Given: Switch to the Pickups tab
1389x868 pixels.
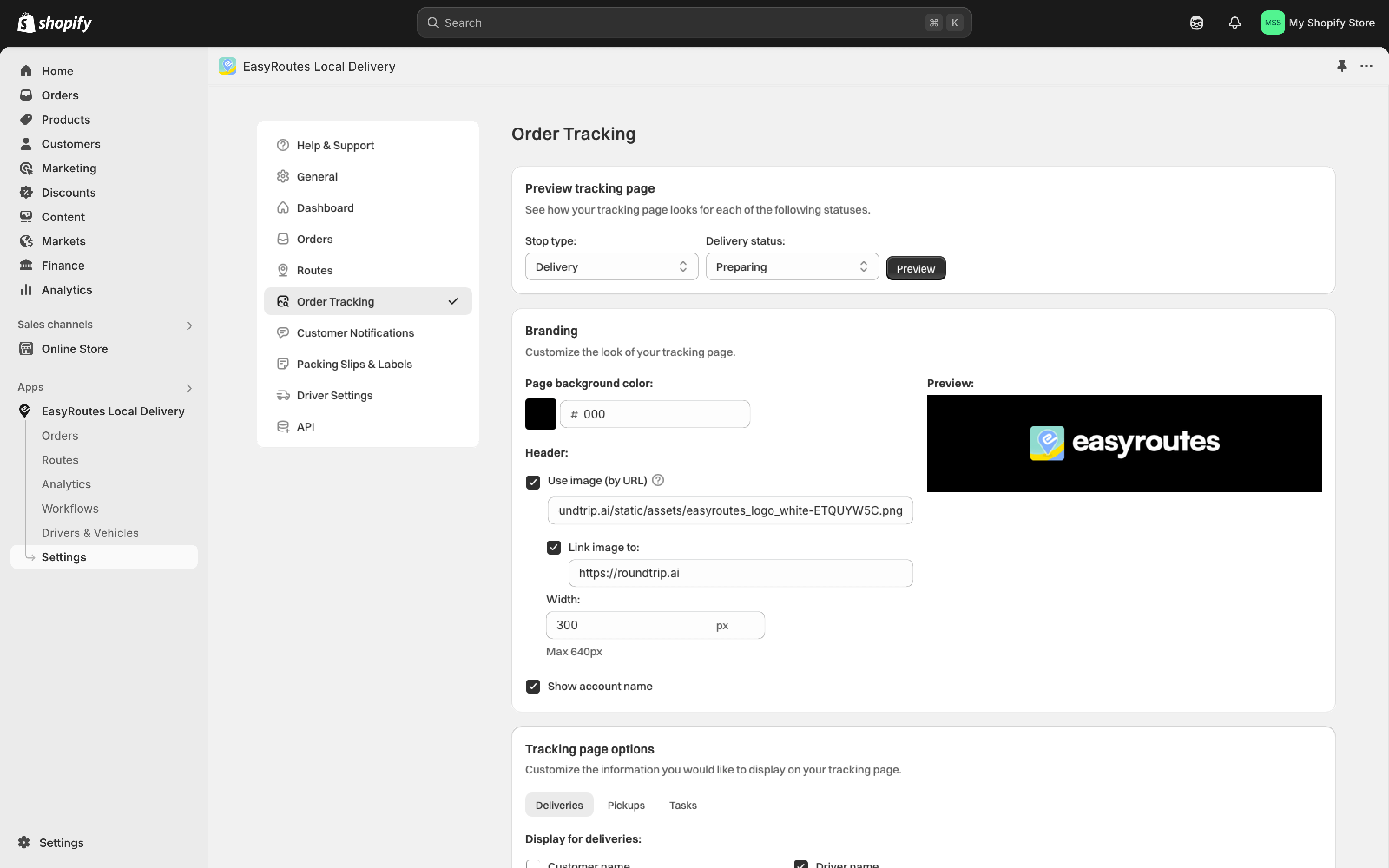Looking at the screenshot, I should pos(625,805).
